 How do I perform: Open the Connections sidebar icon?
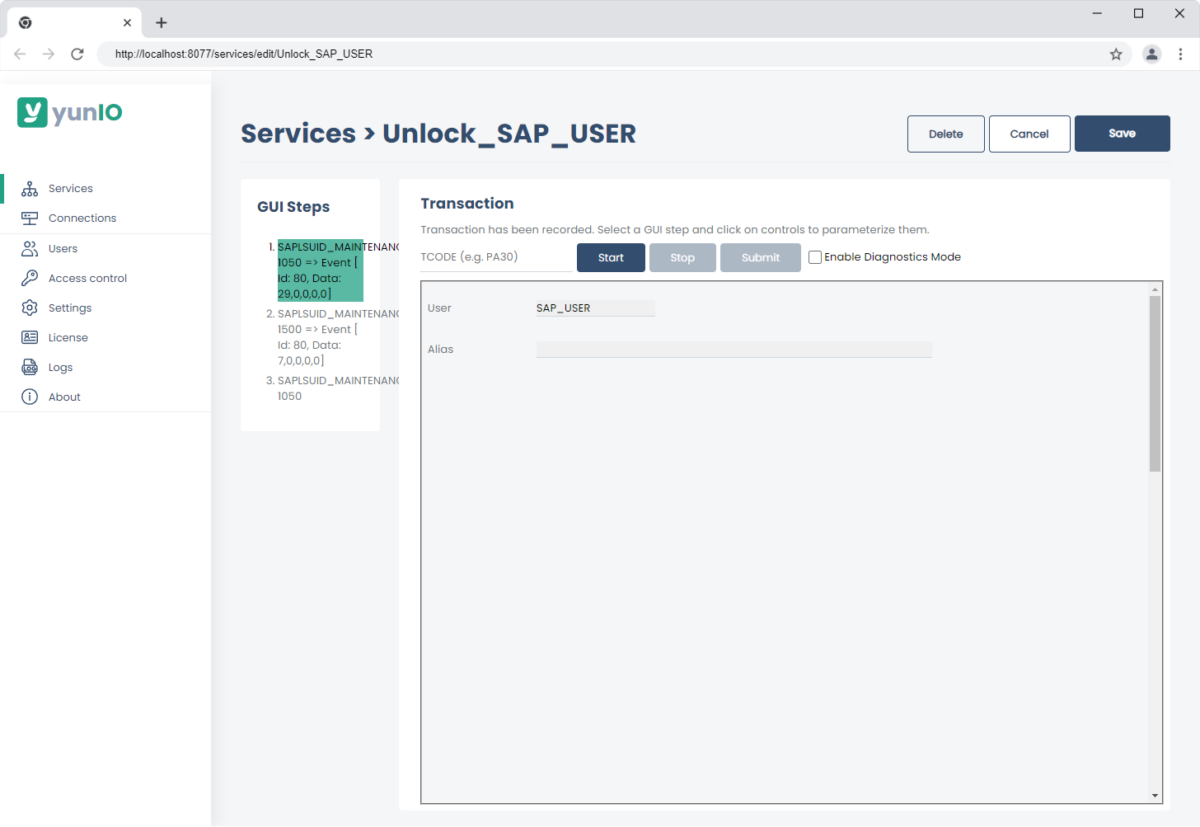29,218
